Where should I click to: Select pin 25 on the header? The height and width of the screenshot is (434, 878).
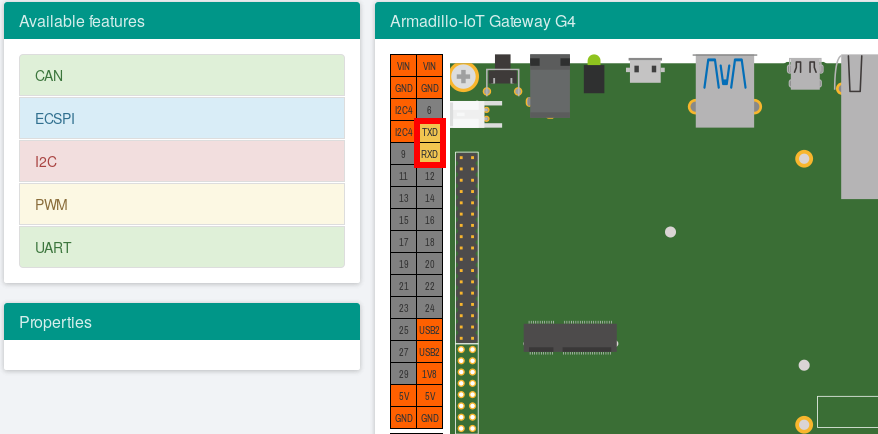coord(403,330)
